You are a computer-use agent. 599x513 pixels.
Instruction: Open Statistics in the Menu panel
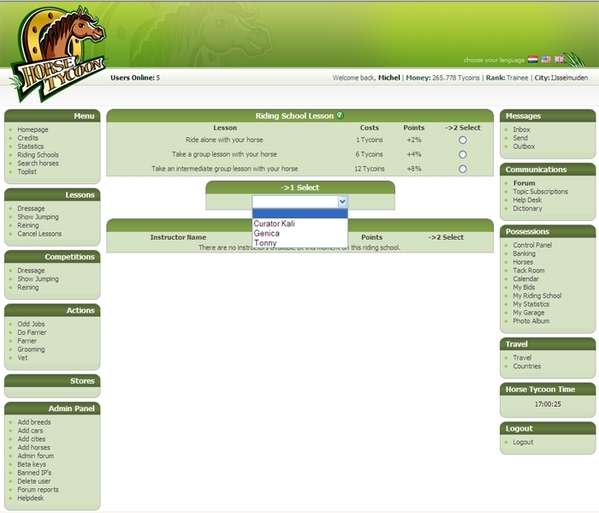click(30, 146)
